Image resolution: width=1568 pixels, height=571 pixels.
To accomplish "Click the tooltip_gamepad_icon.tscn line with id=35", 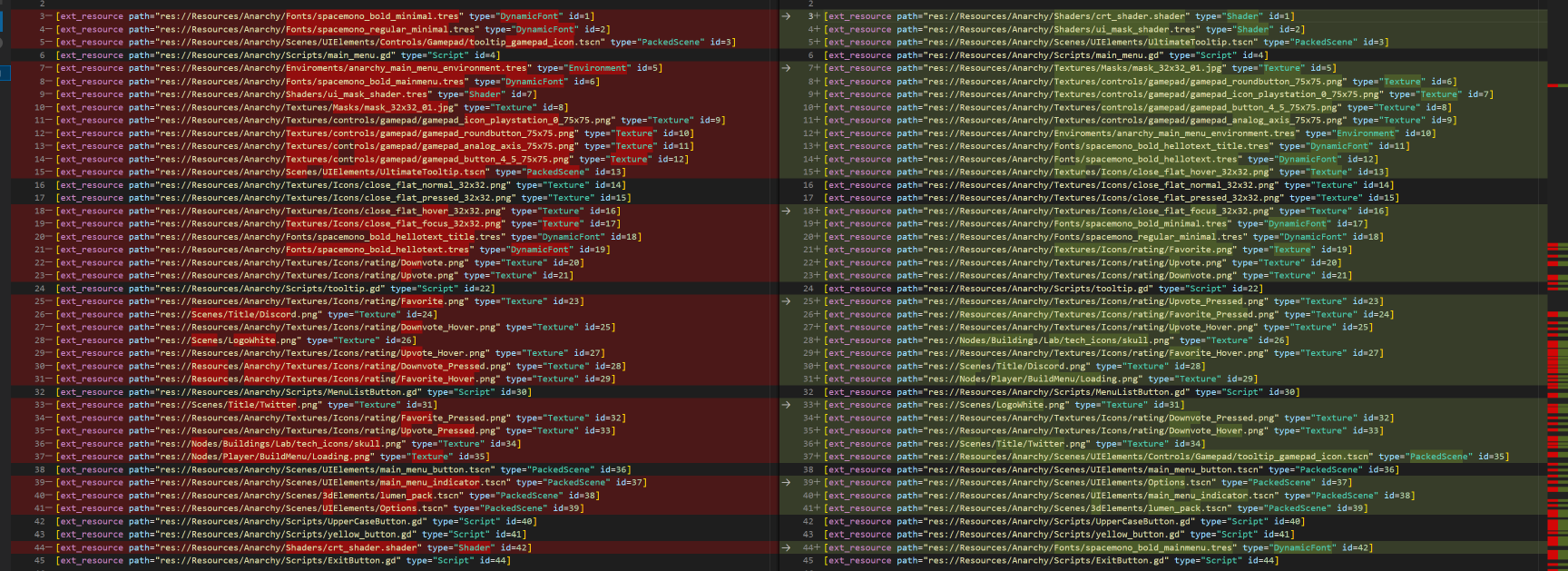I will 1166,457.
